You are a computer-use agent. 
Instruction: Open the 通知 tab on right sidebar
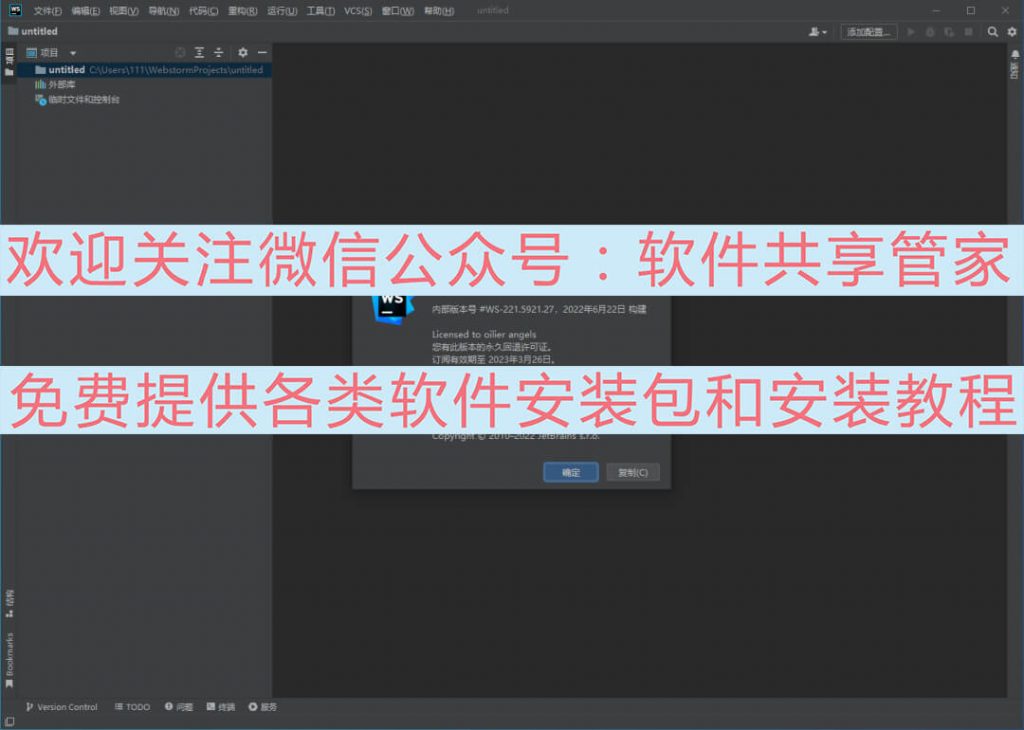pyautogui.click(x=1014, y=64)
